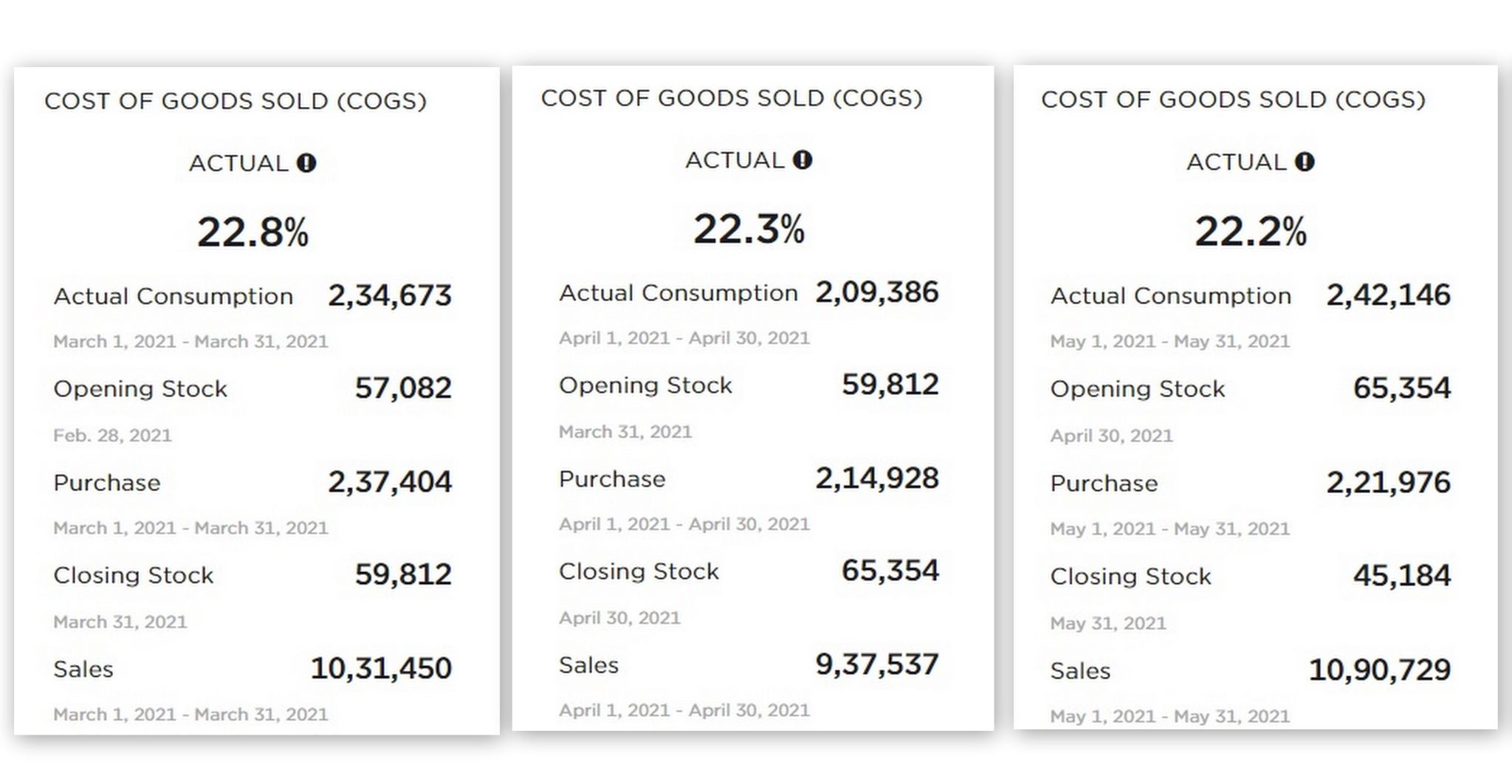The width and height of the screenshot is (1512, 784).
Task: Click the 22.8% COGS percentage
Action: (252, 232)
